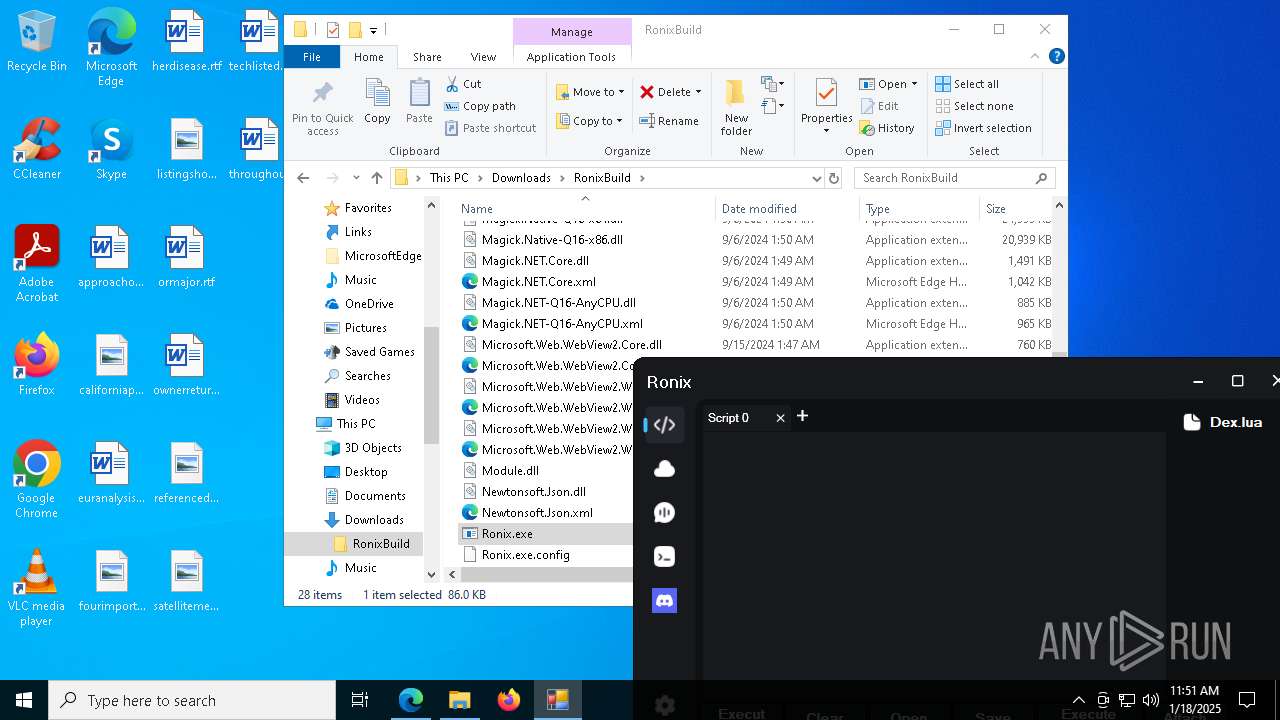This screenshot has width=1280, height=720.
Task: Open the Copy to dropdown
Action: click(589, 121)
